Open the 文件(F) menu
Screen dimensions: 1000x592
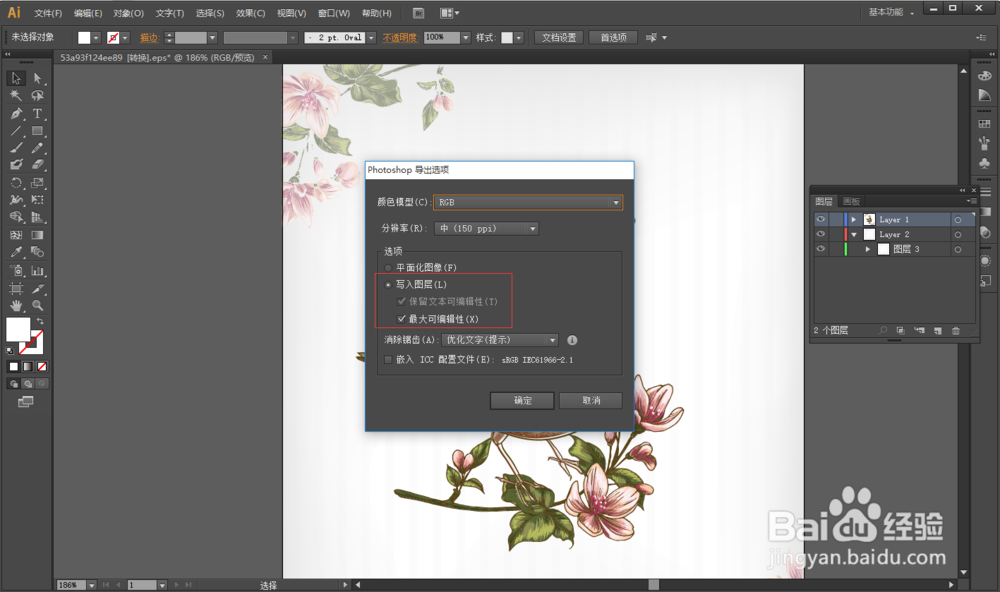pyautogui.click(x=50, y=13)
